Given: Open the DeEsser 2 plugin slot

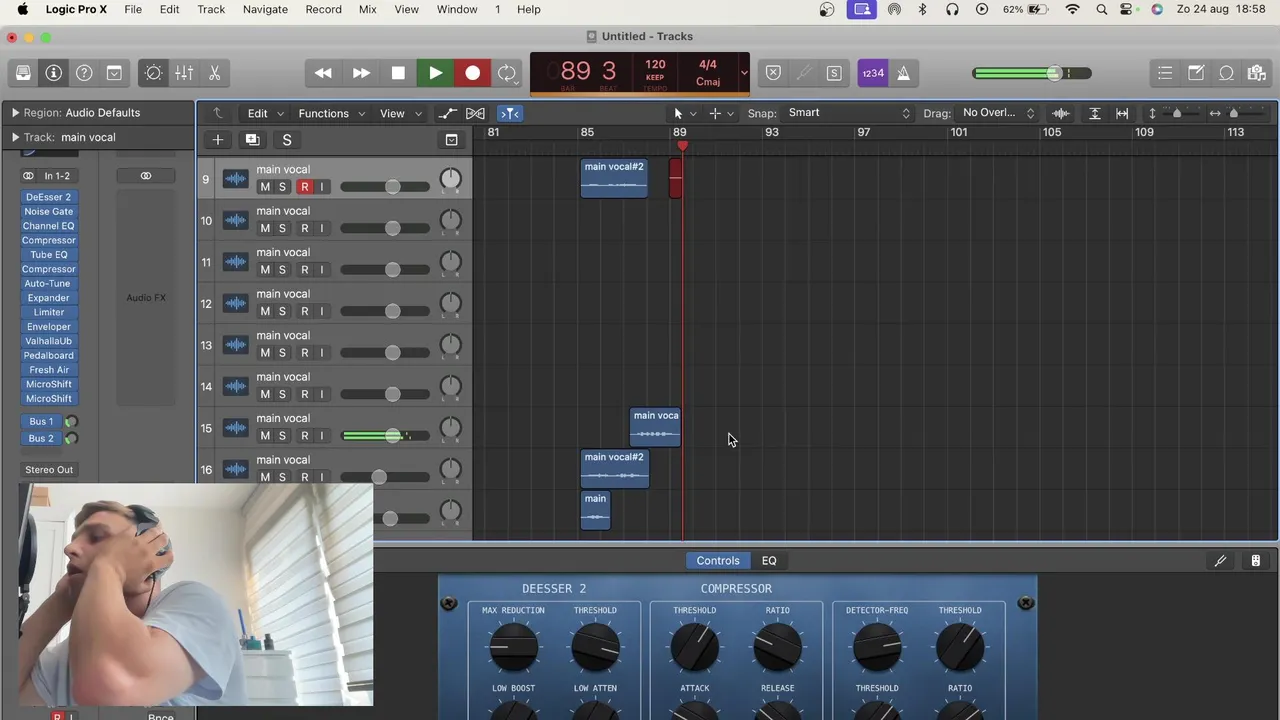Looking at the screenshot, I should tap(48, 197).
